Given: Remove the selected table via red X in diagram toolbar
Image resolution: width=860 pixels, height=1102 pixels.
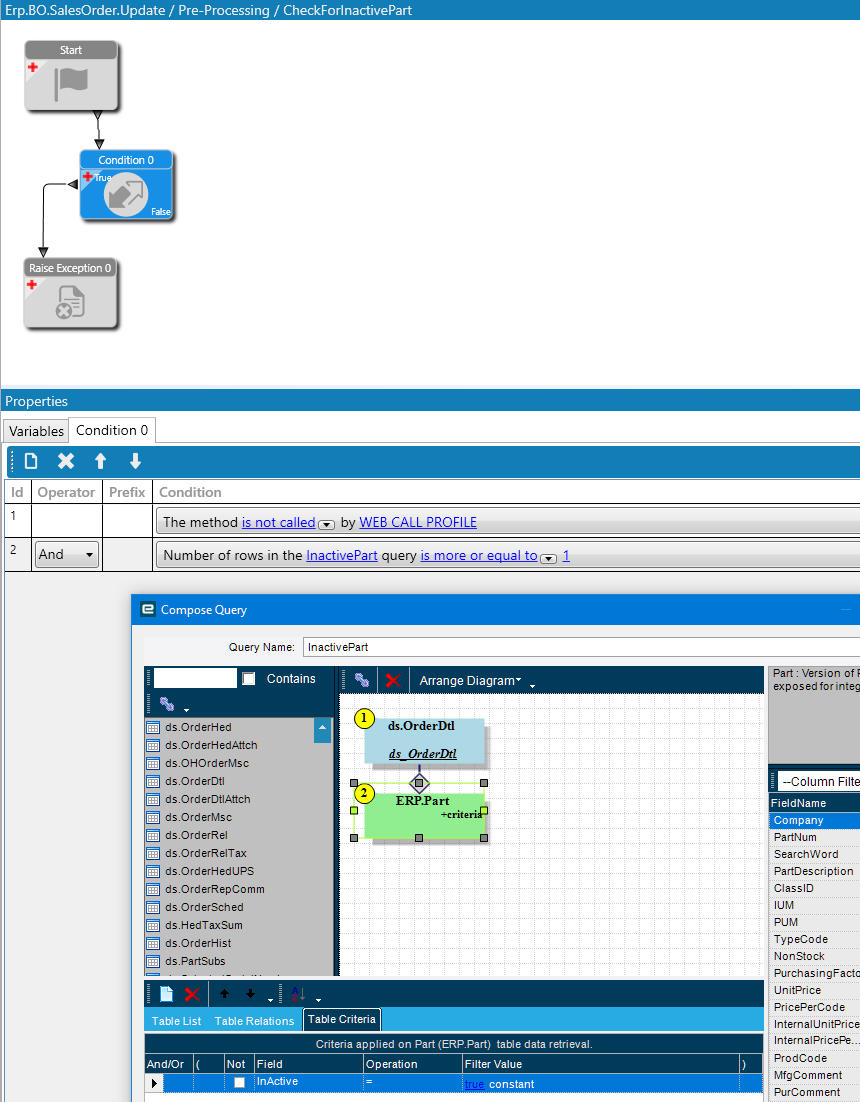Looking at the screenshot, I should [392, 679].
